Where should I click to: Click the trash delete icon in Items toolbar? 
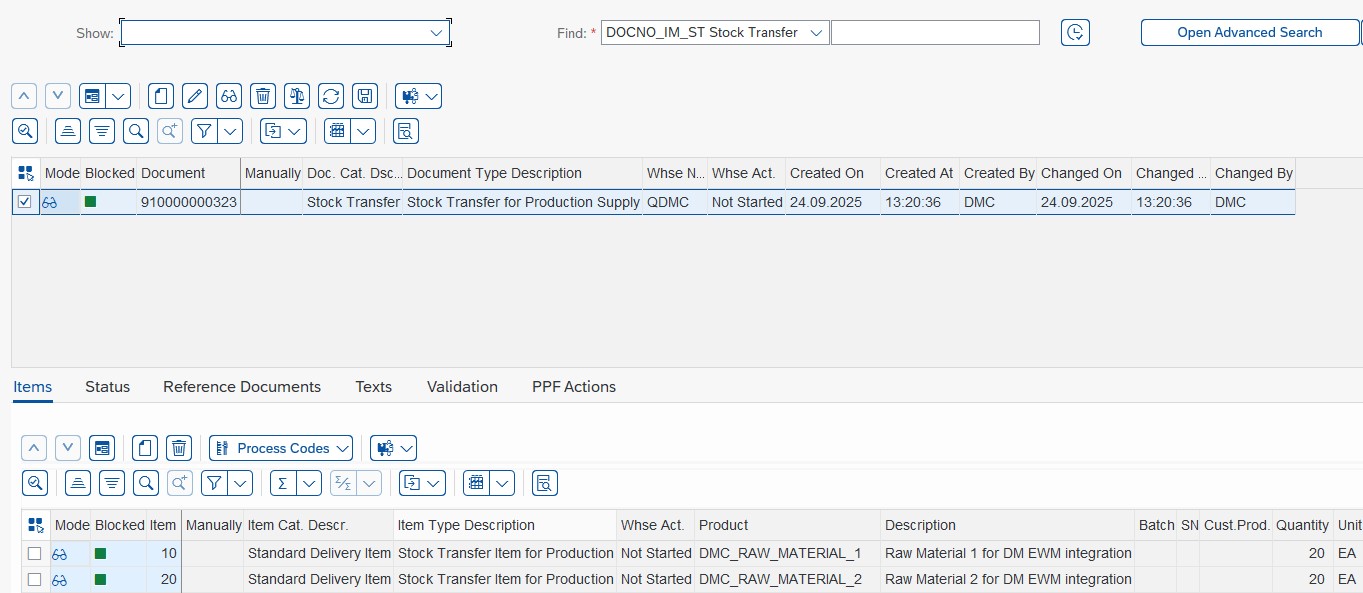[x=178, y=448]
